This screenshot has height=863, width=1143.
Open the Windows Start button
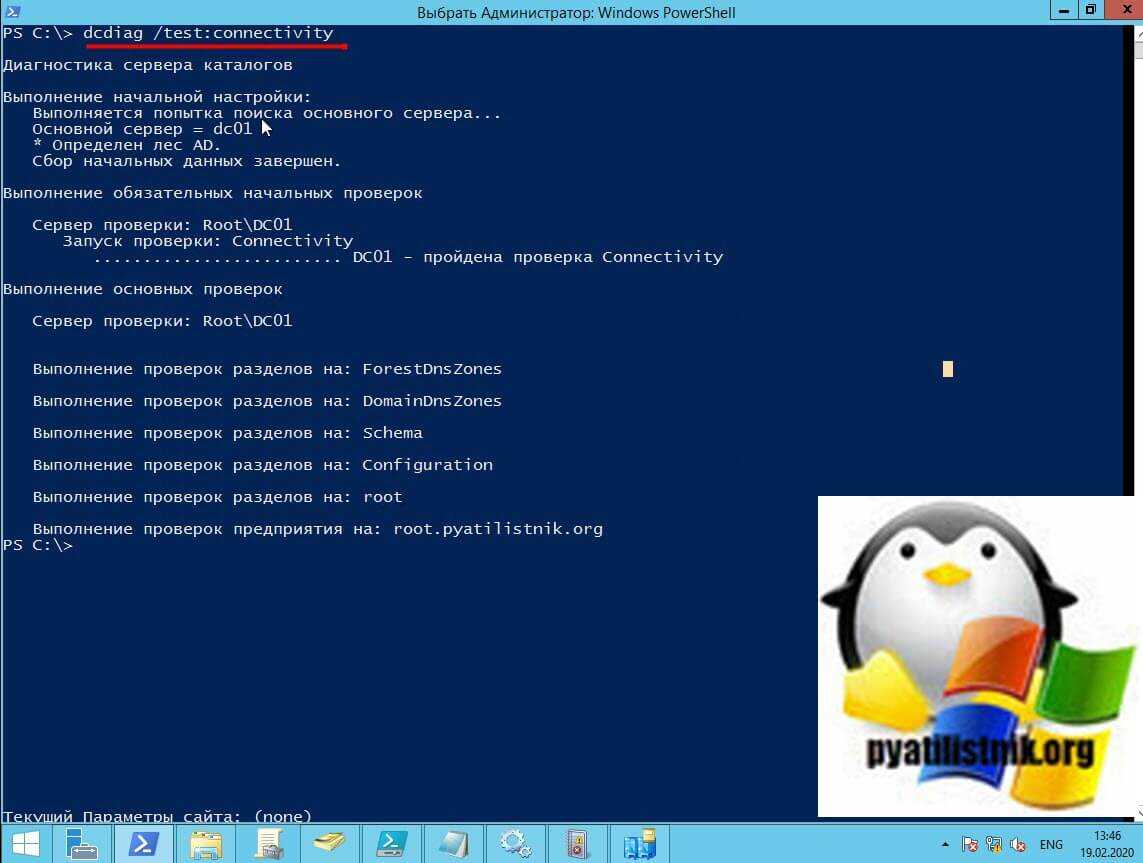(x=24, y=844)
